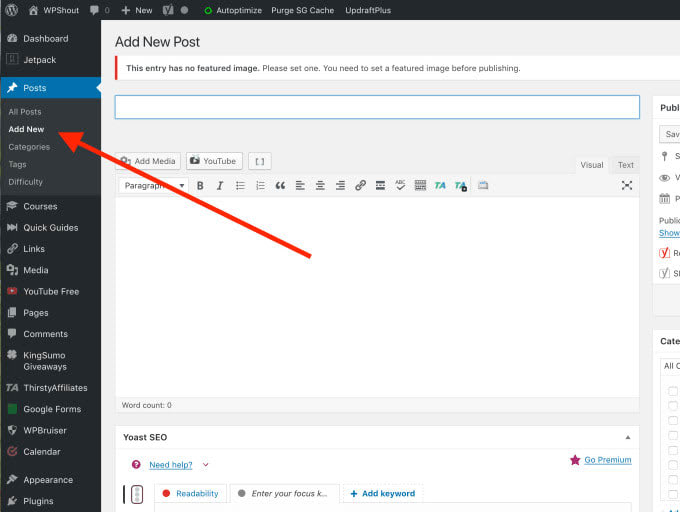Open Media library in sidebar
Viewport: 680px width, 512px height.
(x=36, y=270)
